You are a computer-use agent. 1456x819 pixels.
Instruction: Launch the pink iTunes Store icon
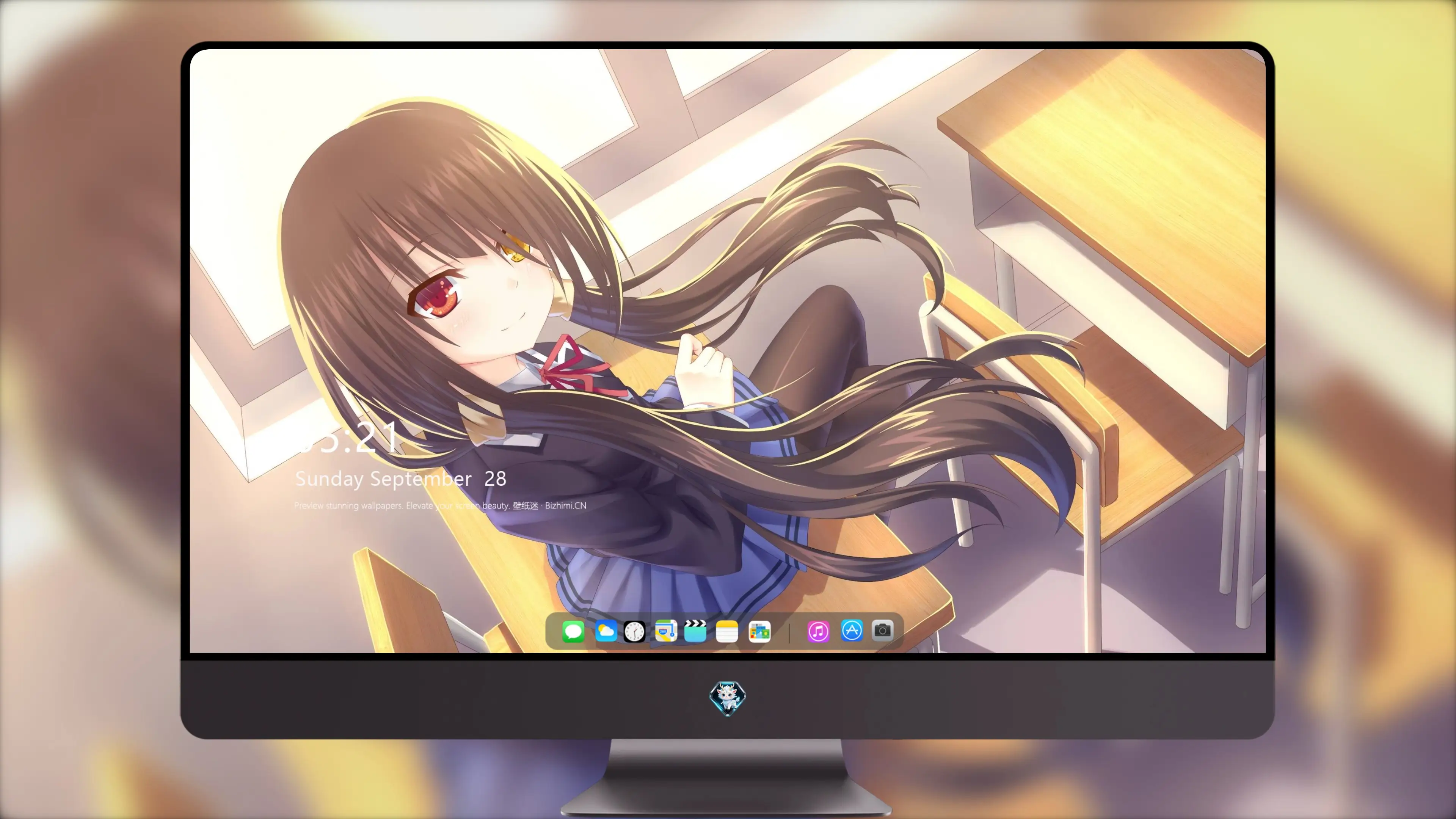[x=819, y=631]
